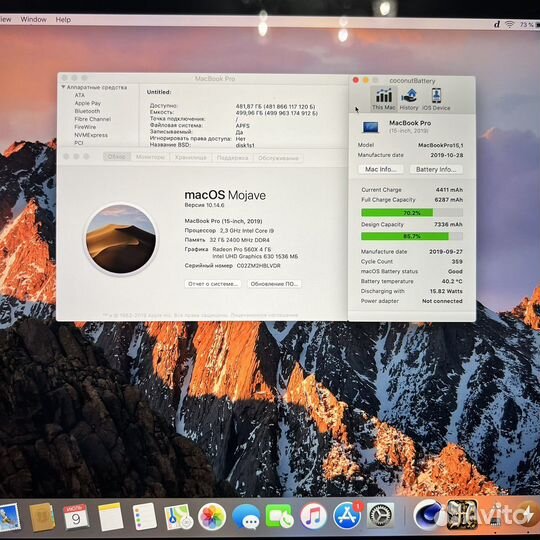This screenshot has width=540, height=540.
Task: Open Messages from the Dock
Action: (x=246, y=517)
